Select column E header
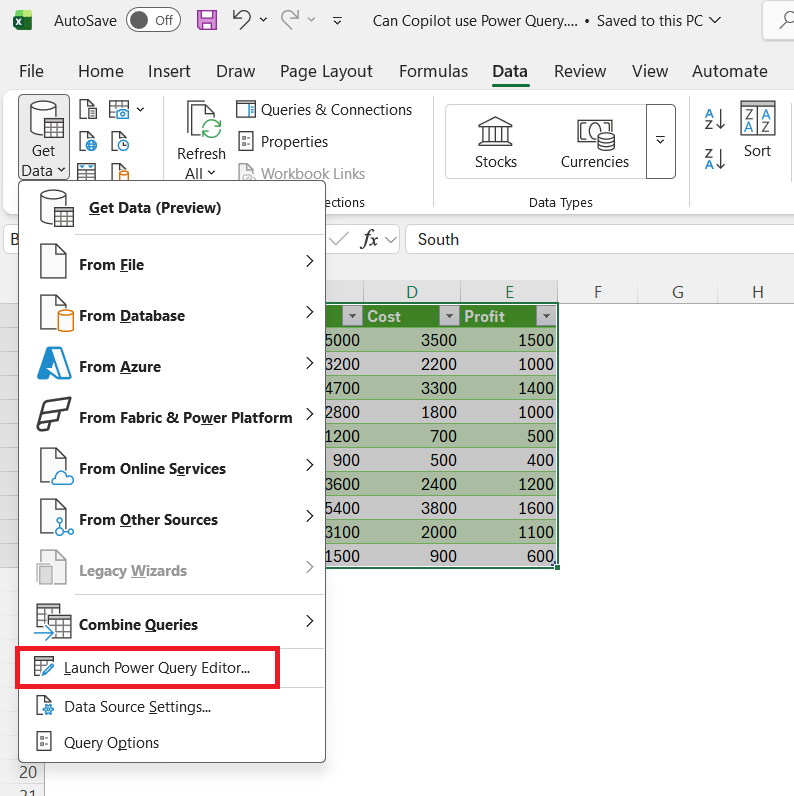The height and width of the screenshot is (796, 794). pos(509,292)
